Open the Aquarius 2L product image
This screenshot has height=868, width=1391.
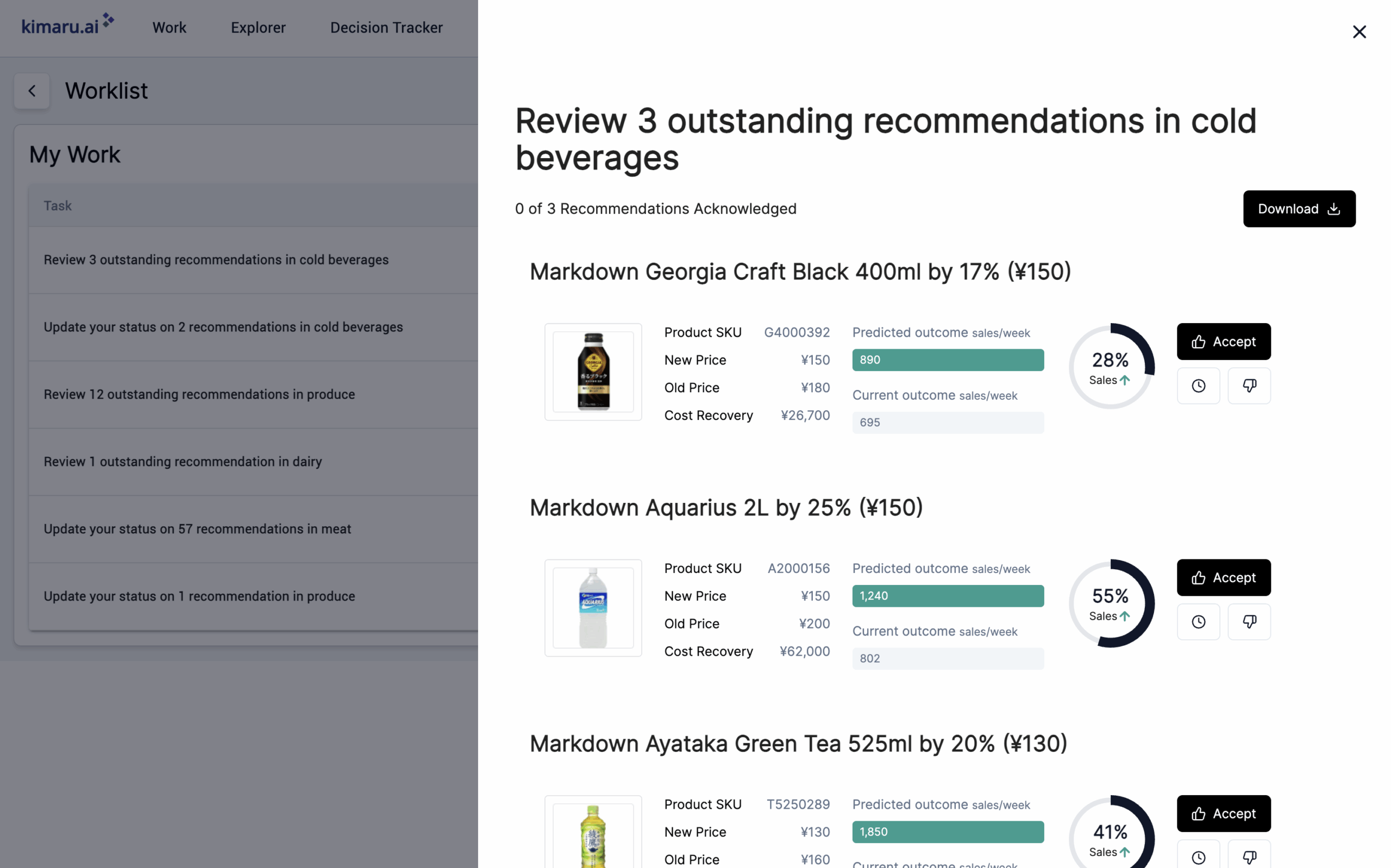592,608
